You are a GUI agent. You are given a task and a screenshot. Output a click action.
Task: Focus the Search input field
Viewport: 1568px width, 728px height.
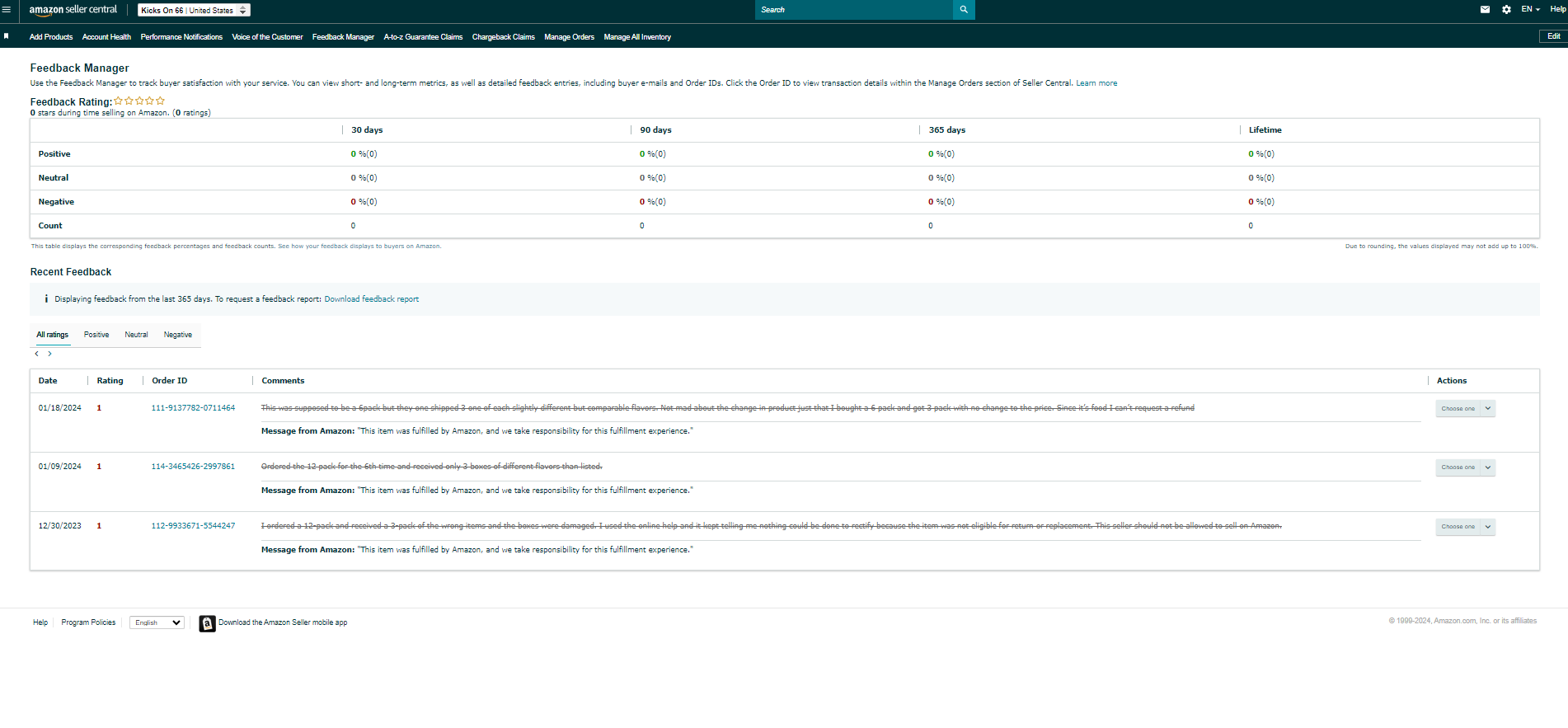coord(854,10)
